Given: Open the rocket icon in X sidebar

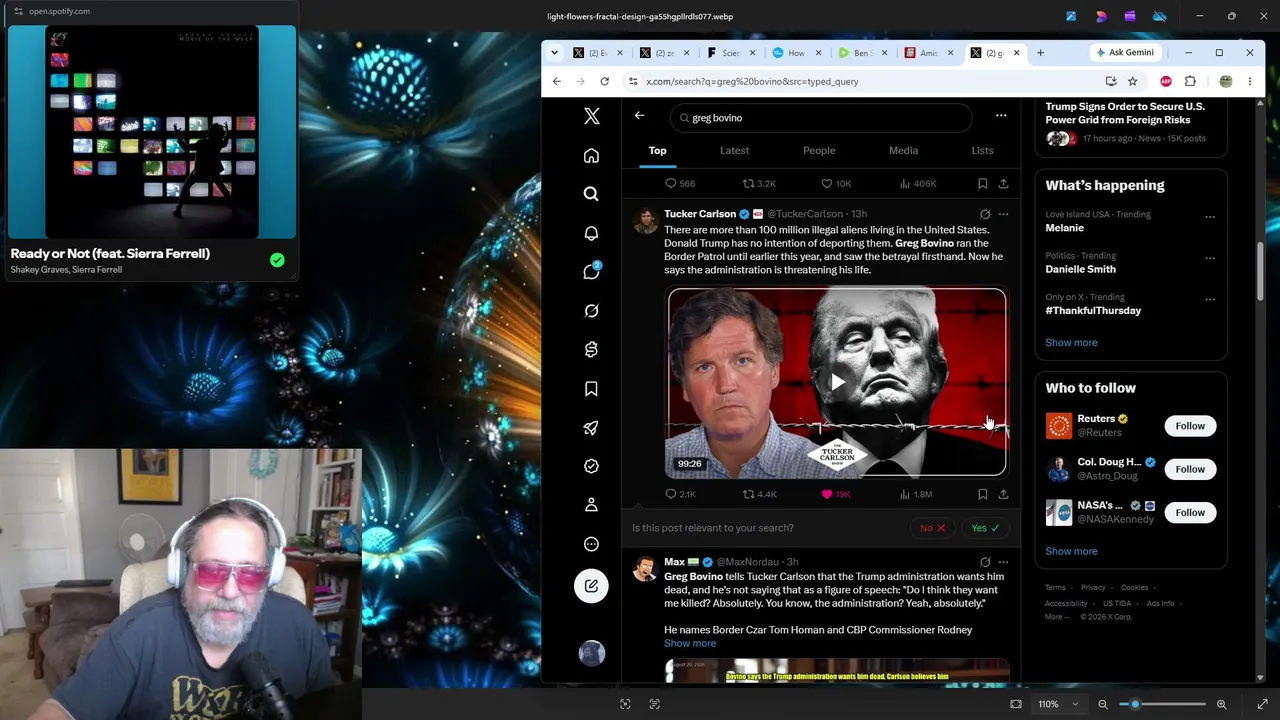Looking at the screenshot, I should point(591,428).
